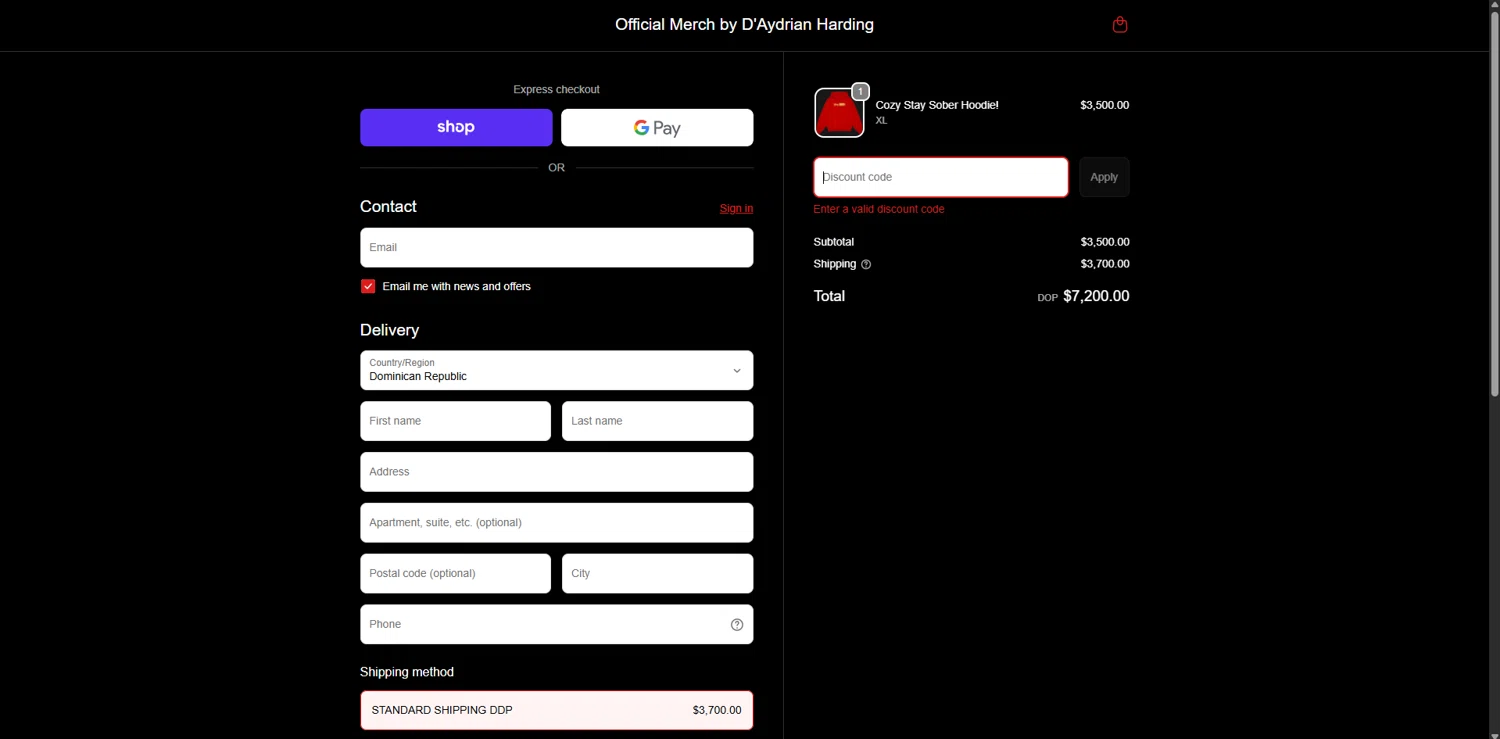Click Official Merch by D'Aydrian Harding title
The image size is (1500, 739).
pyautogui.click(x=744, y=25)
